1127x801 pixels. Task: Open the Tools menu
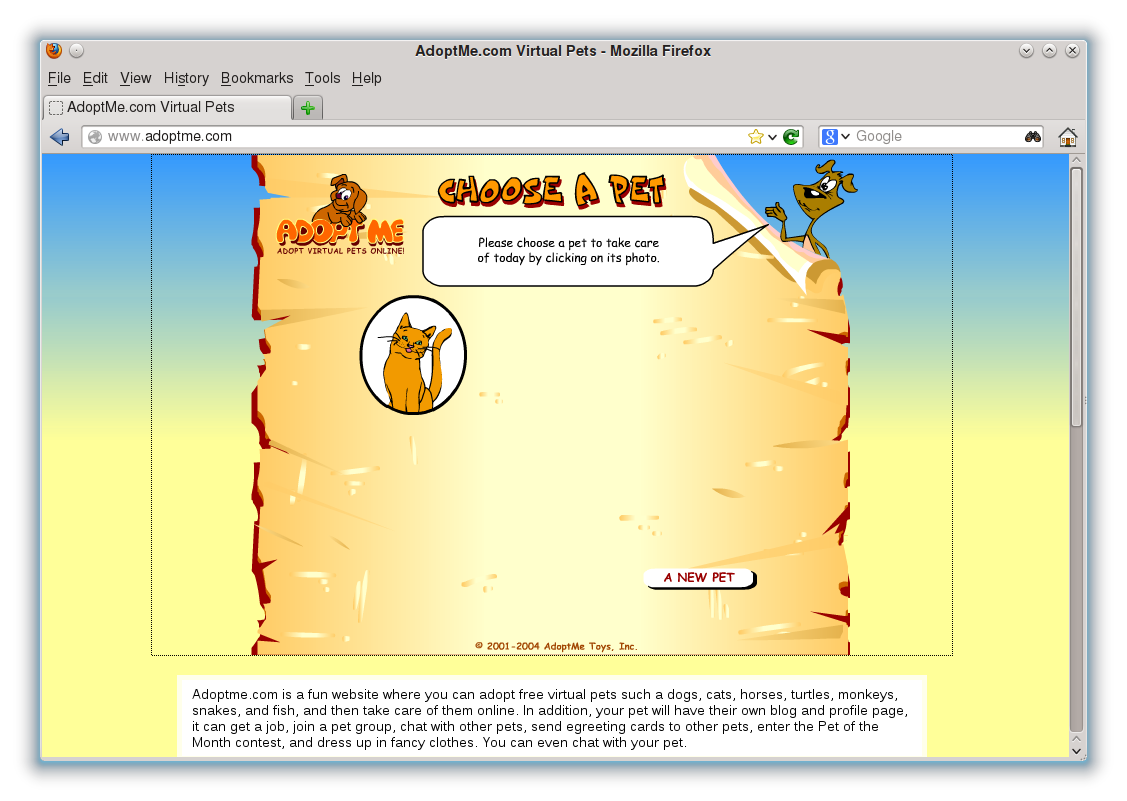click(322, 78)
